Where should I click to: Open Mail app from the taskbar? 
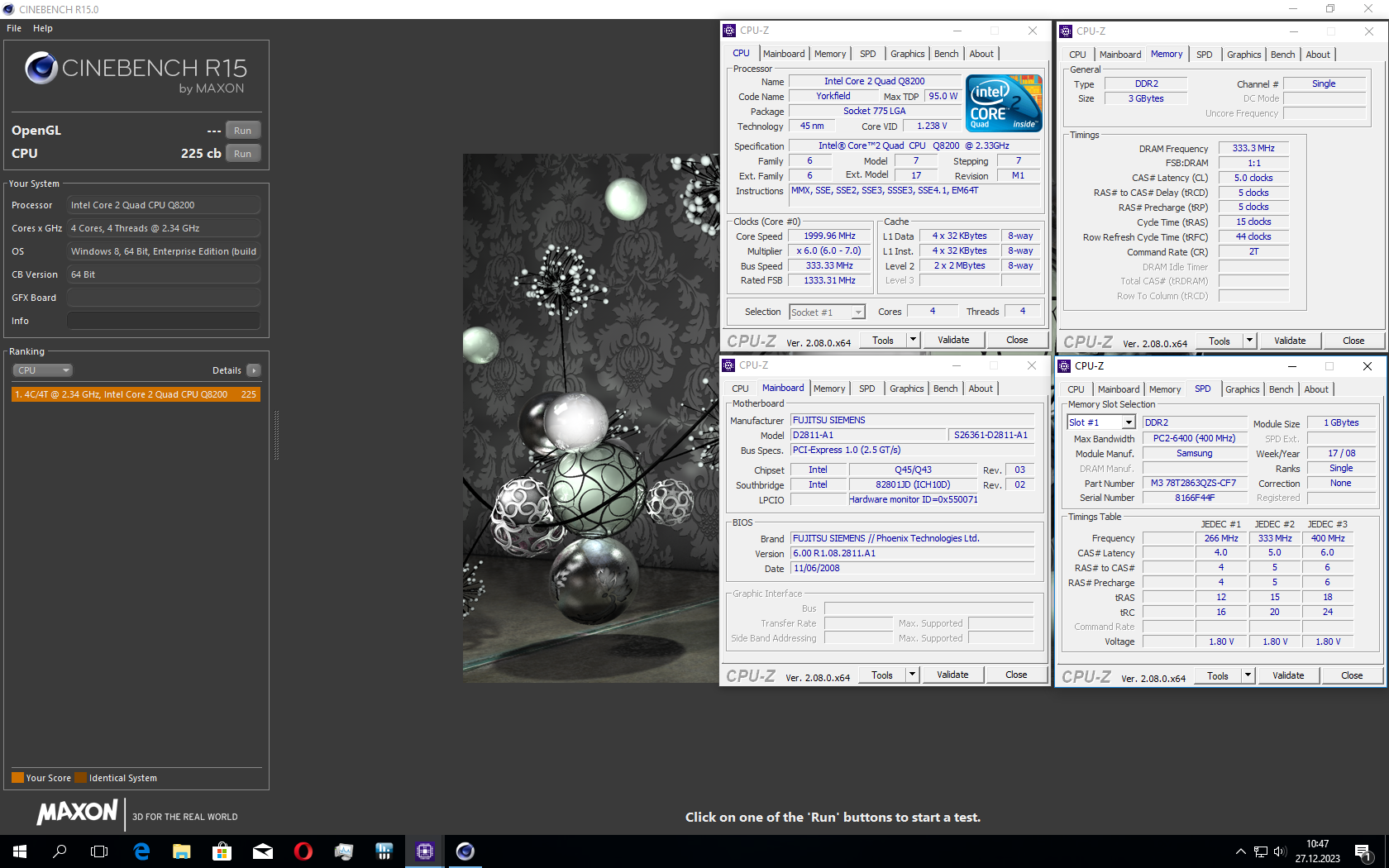(x=262, y=851)
